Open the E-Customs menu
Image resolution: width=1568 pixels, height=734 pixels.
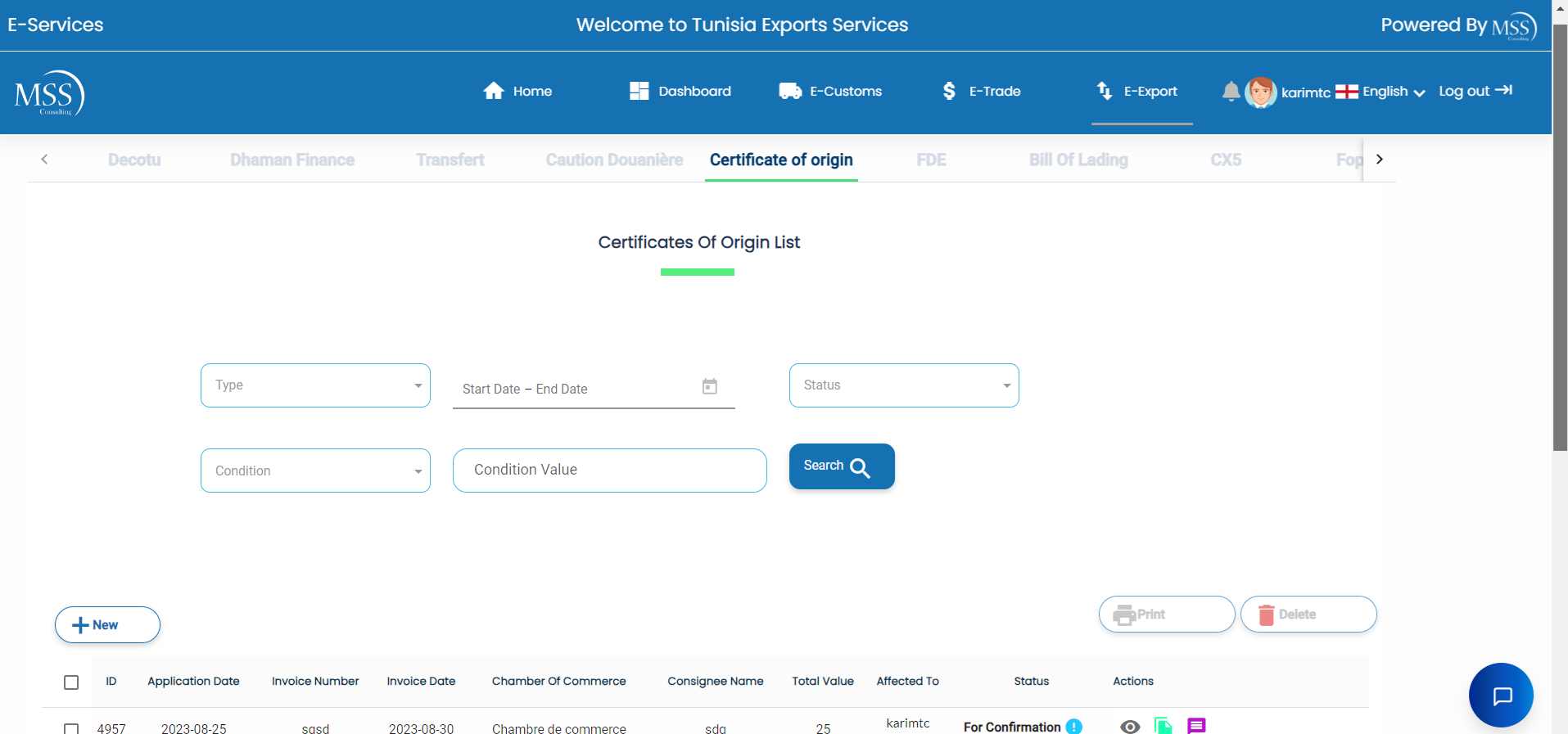[x=830, y=92]
